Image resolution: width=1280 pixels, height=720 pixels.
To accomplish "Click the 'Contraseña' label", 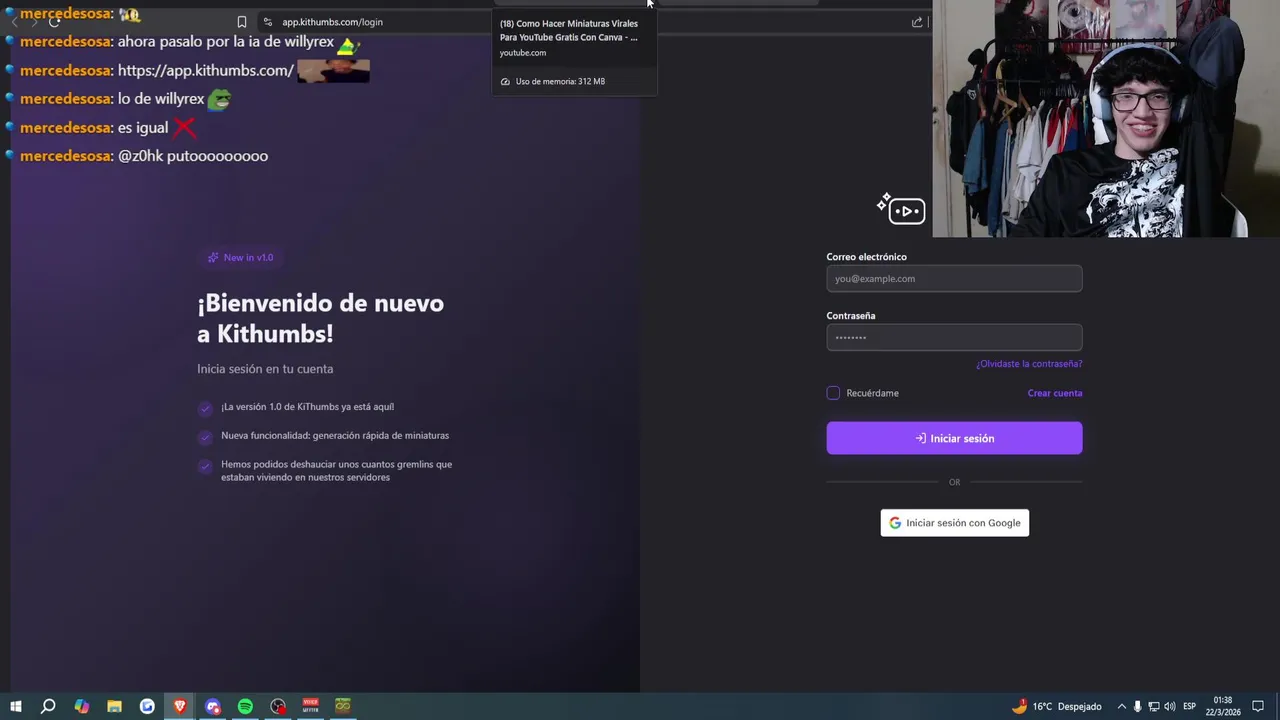I will pos(851,316).
